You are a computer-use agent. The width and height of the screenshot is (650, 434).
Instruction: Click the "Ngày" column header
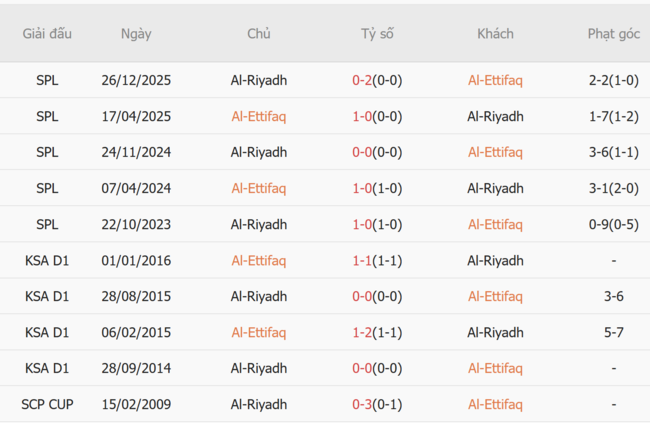coord(136,33)
